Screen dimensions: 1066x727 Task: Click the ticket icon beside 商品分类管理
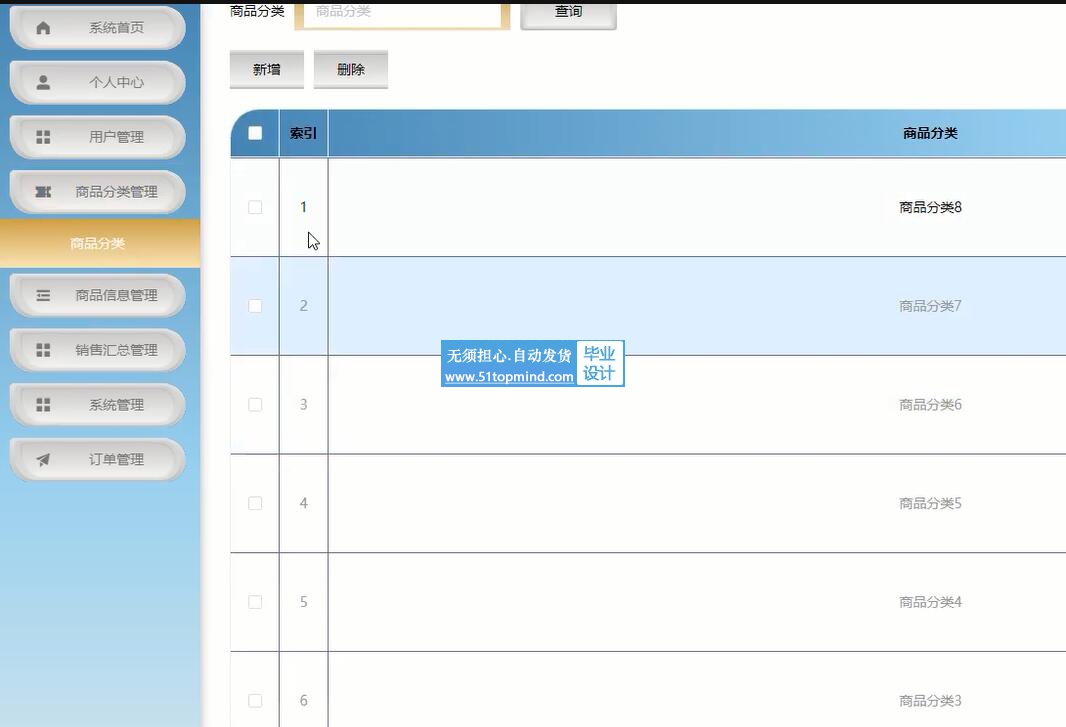[43, 192]
